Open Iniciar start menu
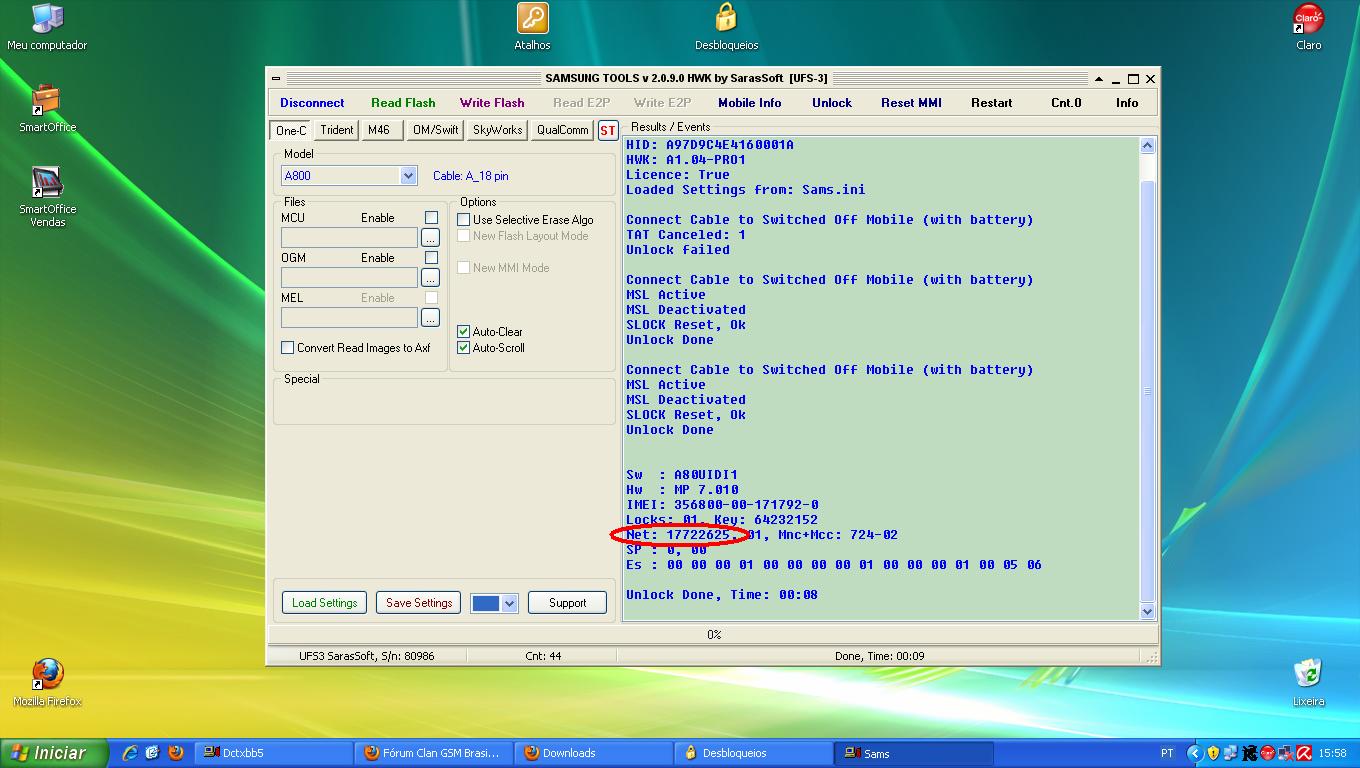 coord(53,753)
